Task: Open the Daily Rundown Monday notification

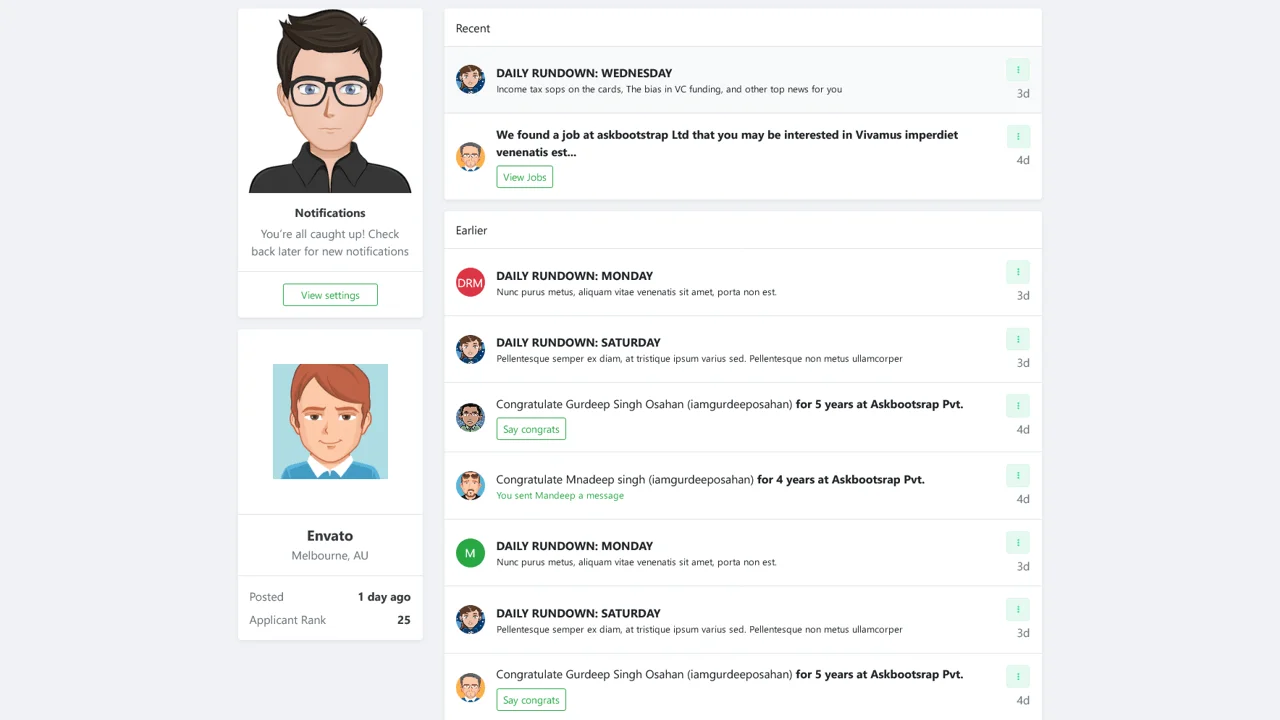Action: (x=575, y=276)
